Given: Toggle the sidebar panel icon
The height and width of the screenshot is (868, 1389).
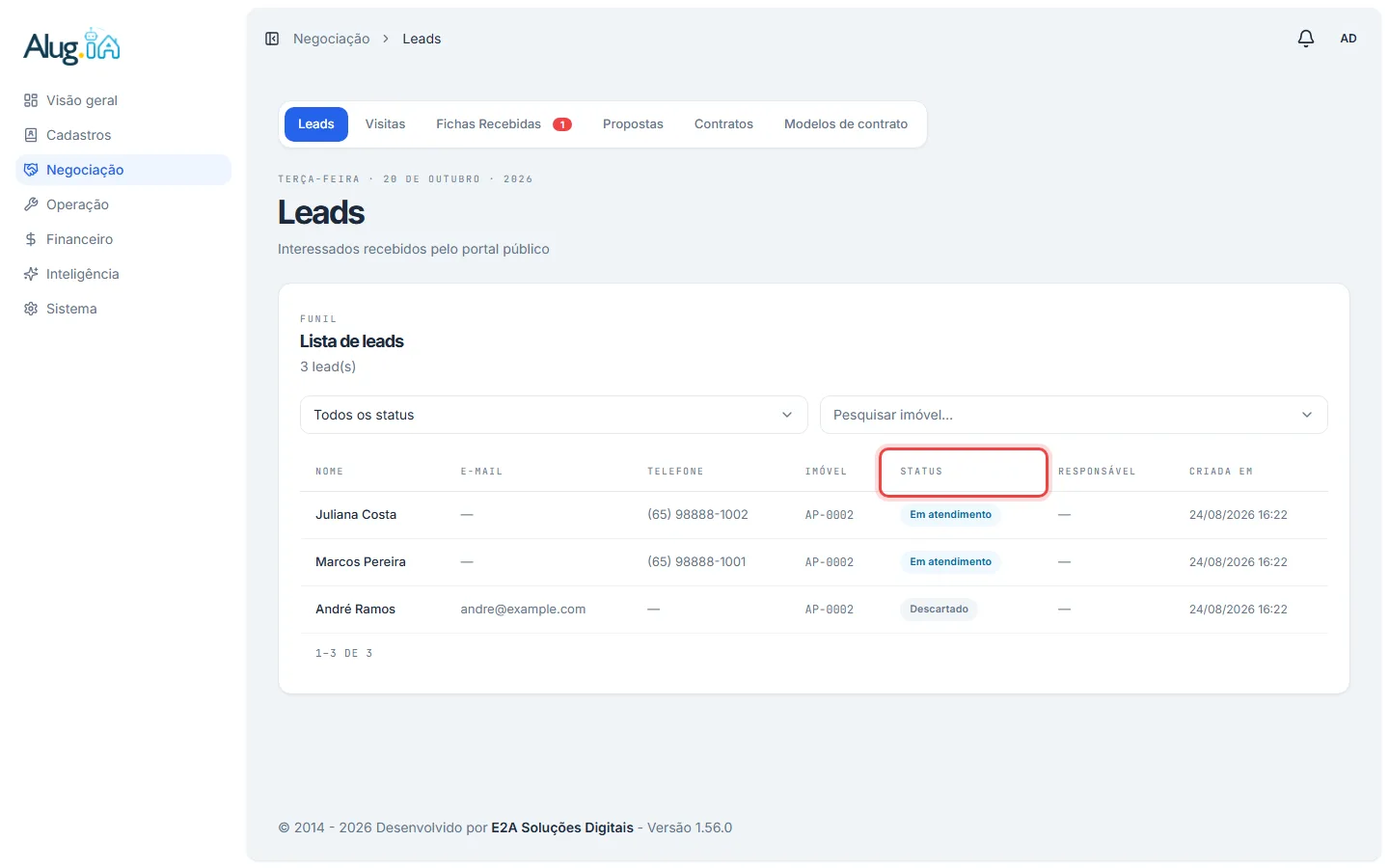Looking at the screenshot, I should [272, 39].
